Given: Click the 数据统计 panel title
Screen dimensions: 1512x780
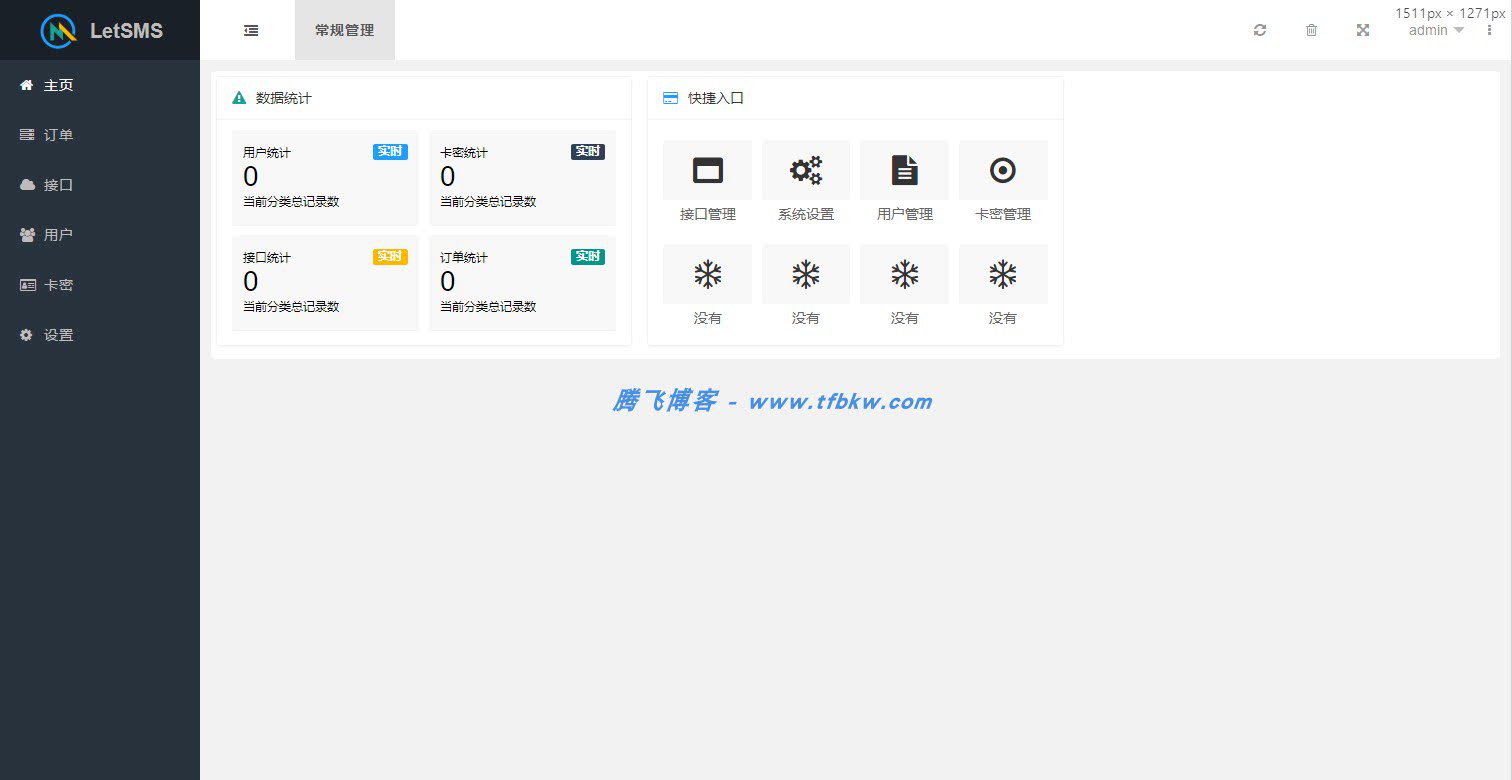Looking at the screenshot, I should [x=284, y=98].
